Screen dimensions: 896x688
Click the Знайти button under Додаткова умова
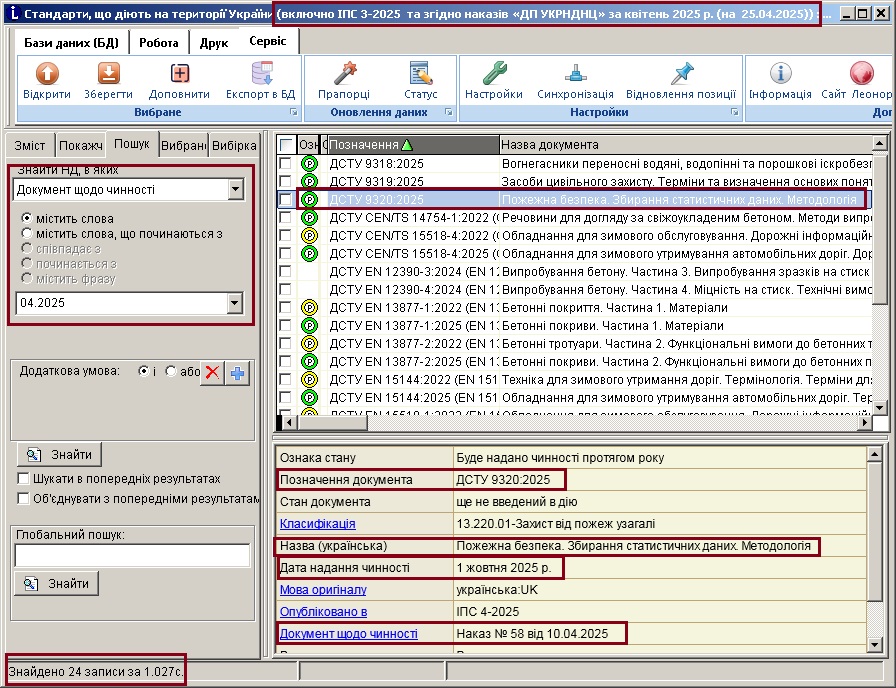click(59, 455)
